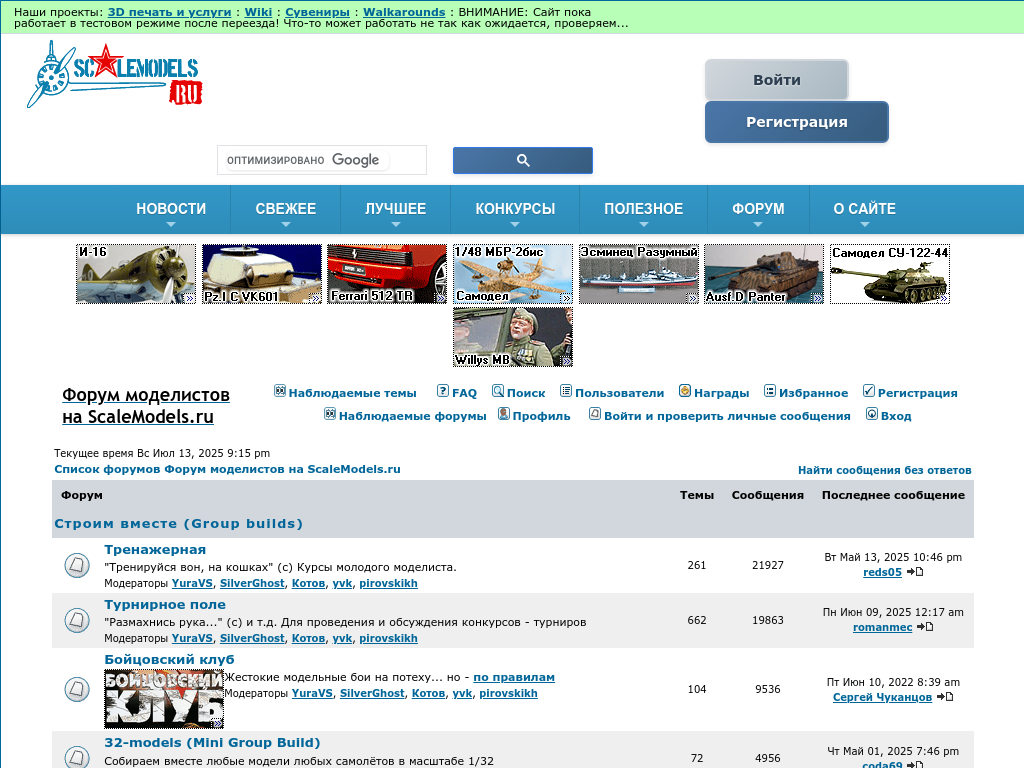1024x768 pixels.
Task: Open Тренажерная forum status icon
Action: 77,566
